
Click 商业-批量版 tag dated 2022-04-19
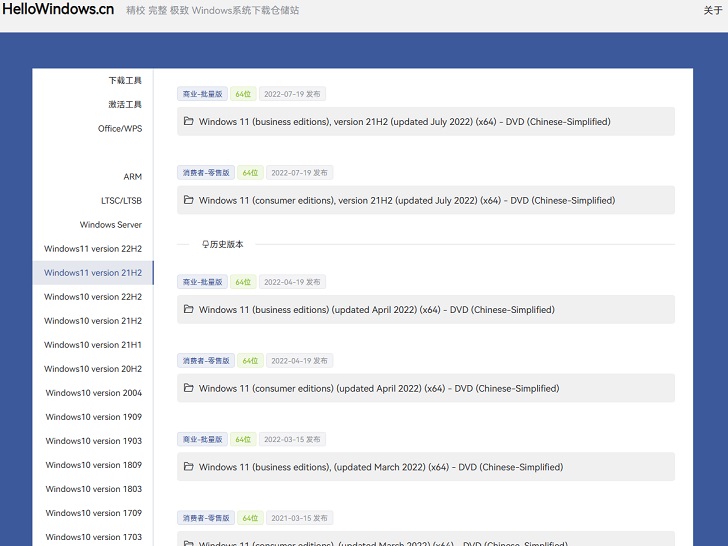(202, 282)
